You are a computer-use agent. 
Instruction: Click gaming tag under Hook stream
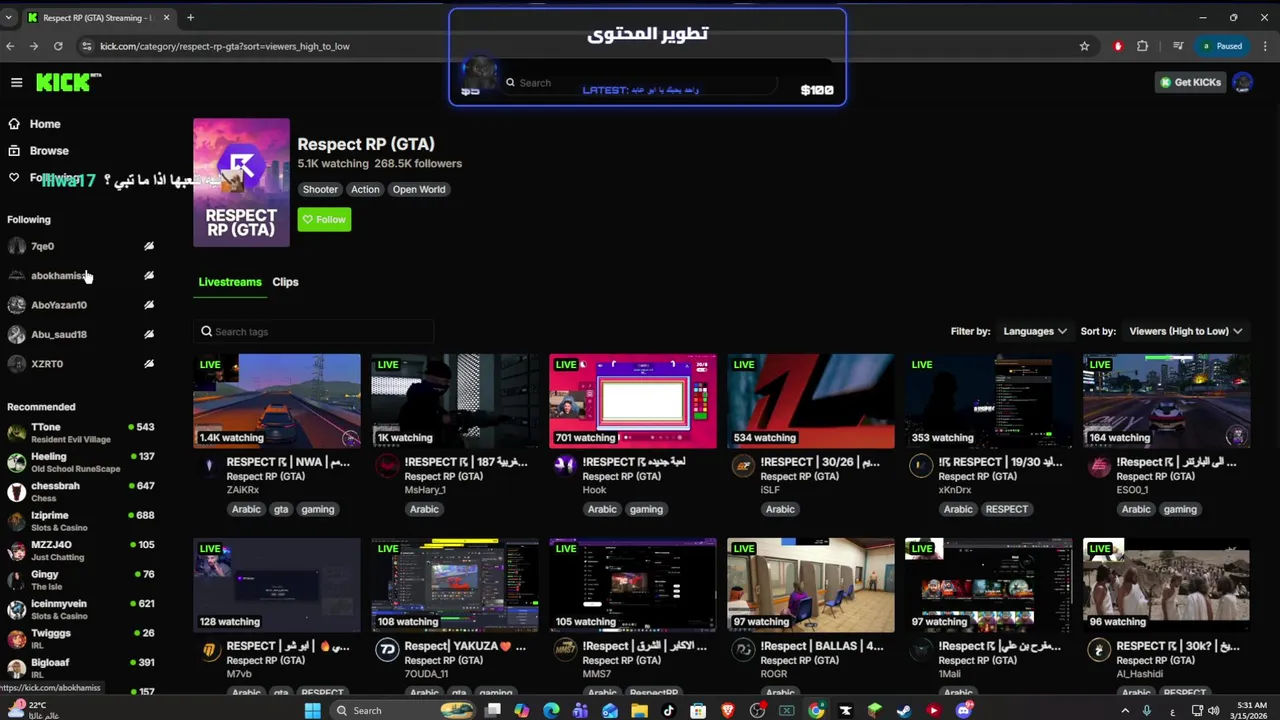[646, 509]
